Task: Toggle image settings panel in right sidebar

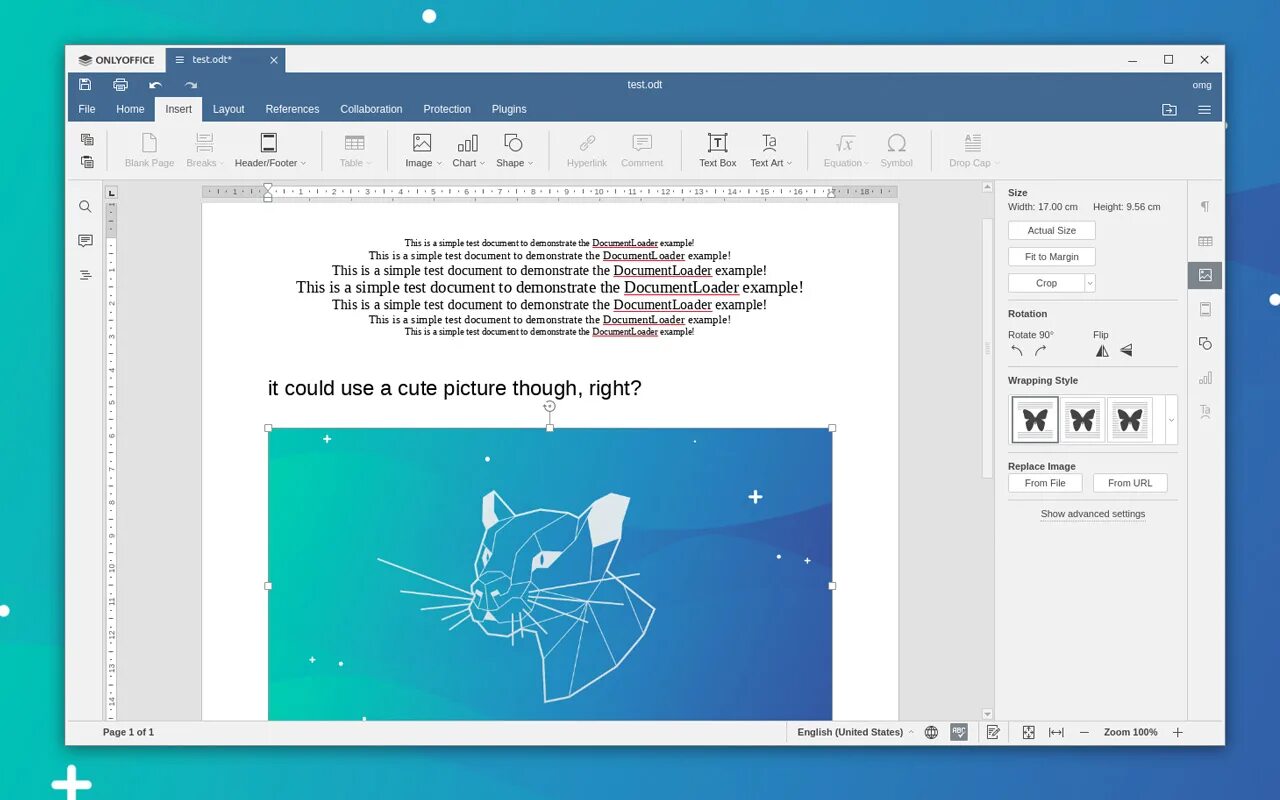Action: coord(1205,275)
